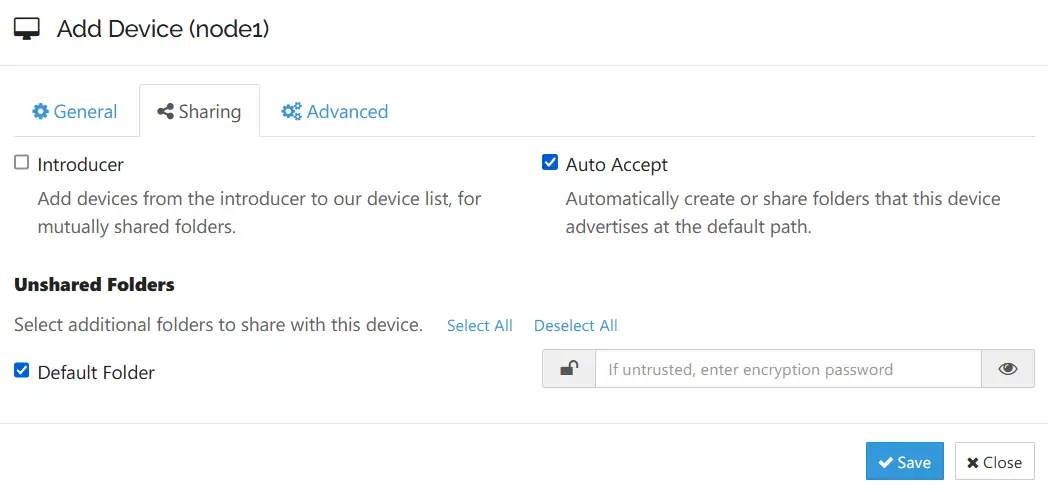This screenshot has height=492, width=1048.
Task: Click the Default Folder label
Action: tap(96, 373)
